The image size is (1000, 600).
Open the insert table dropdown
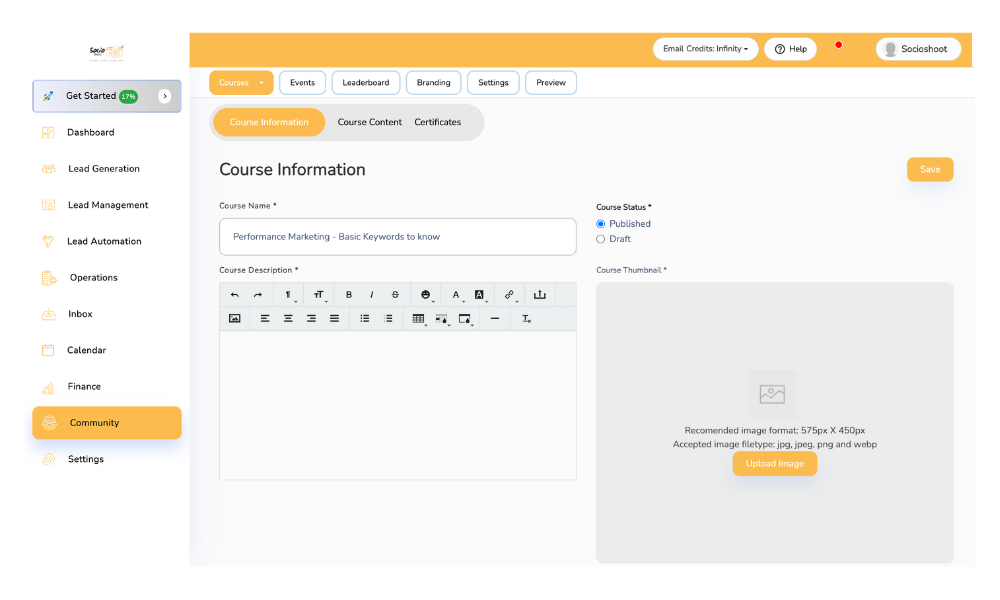(419, 319)
